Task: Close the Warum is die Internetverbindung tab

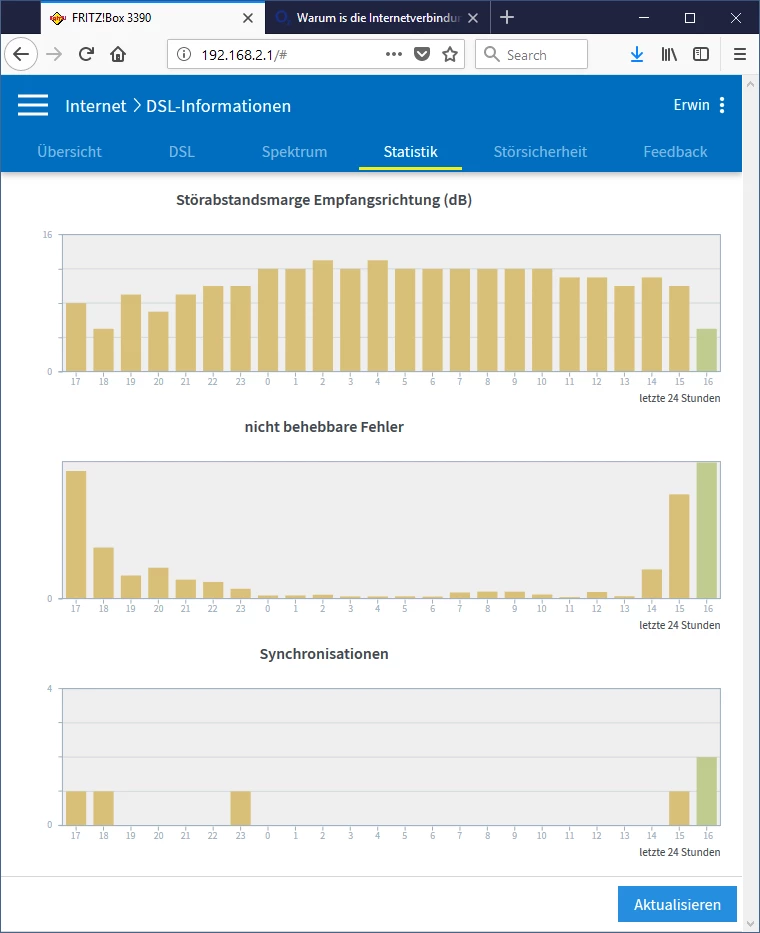Action: point(473,18)
